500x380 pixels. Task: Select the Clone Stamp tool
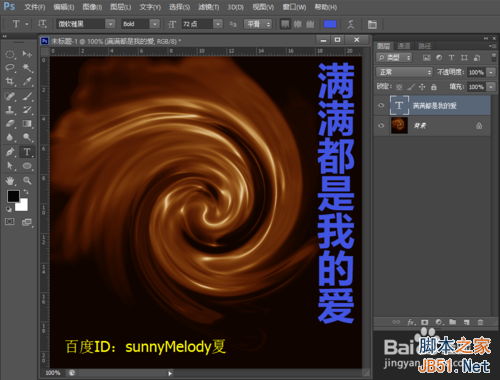click(10, 110)
